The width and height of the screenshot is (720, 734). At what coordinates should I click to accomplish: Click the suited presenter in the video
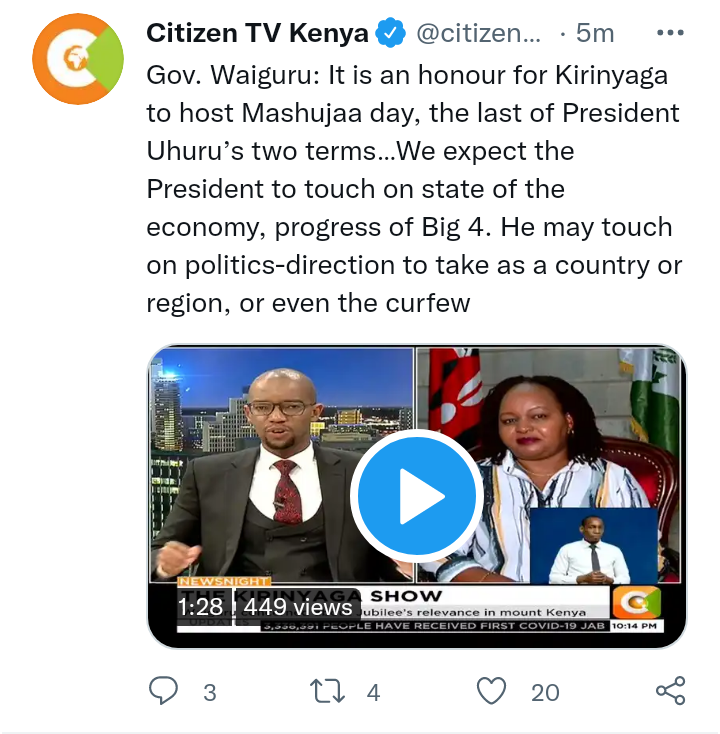pos(272,473)
